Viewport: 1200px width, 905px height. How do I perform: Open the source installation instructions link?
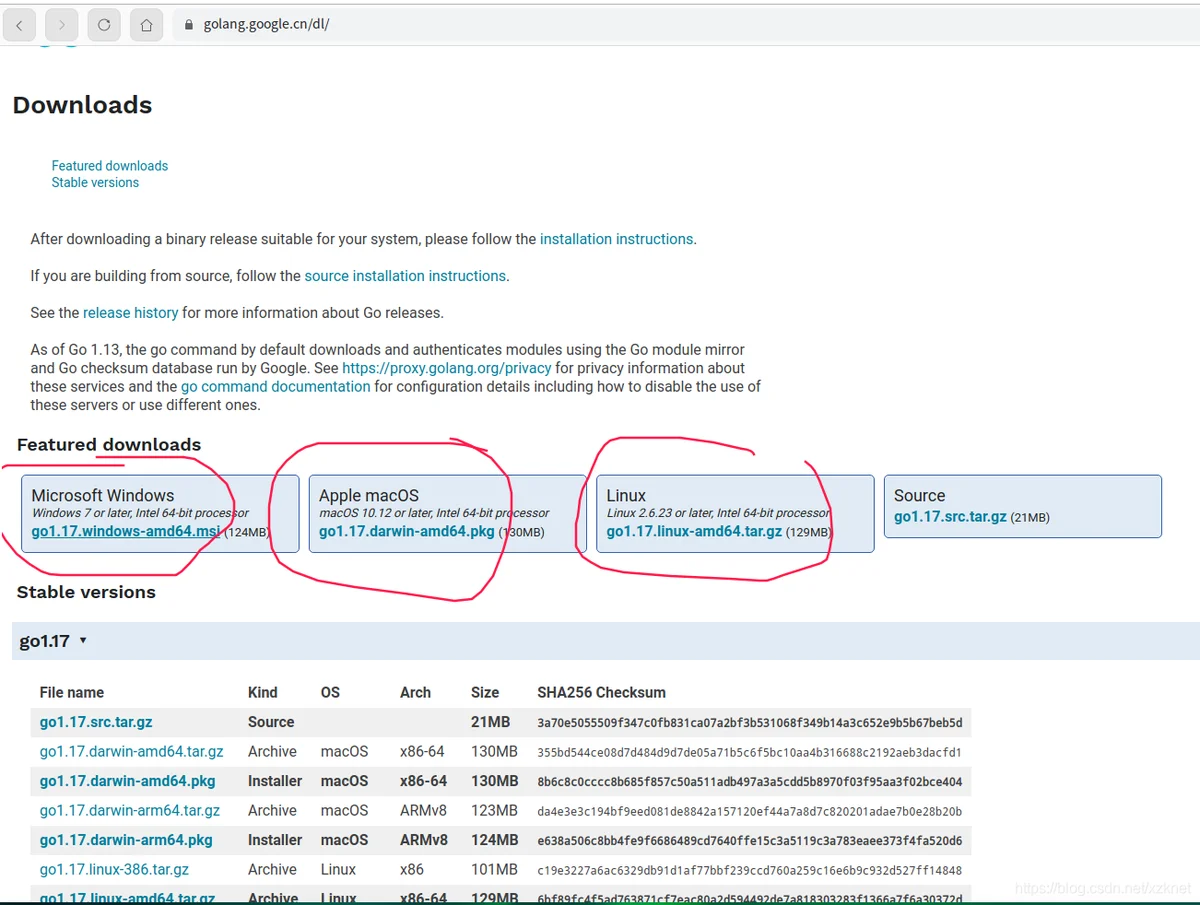[405, 276]
